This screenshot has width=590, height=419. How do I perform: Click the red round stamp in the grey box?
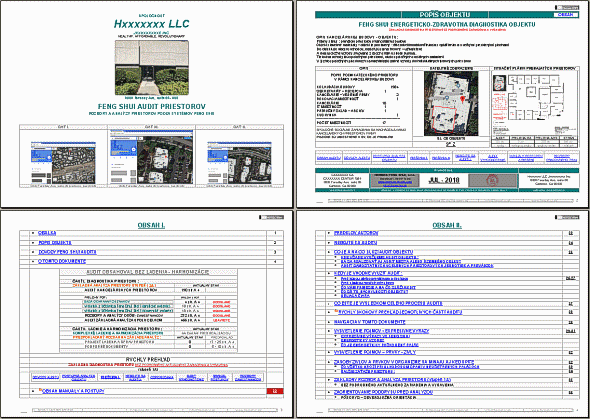tap(493, 181)
